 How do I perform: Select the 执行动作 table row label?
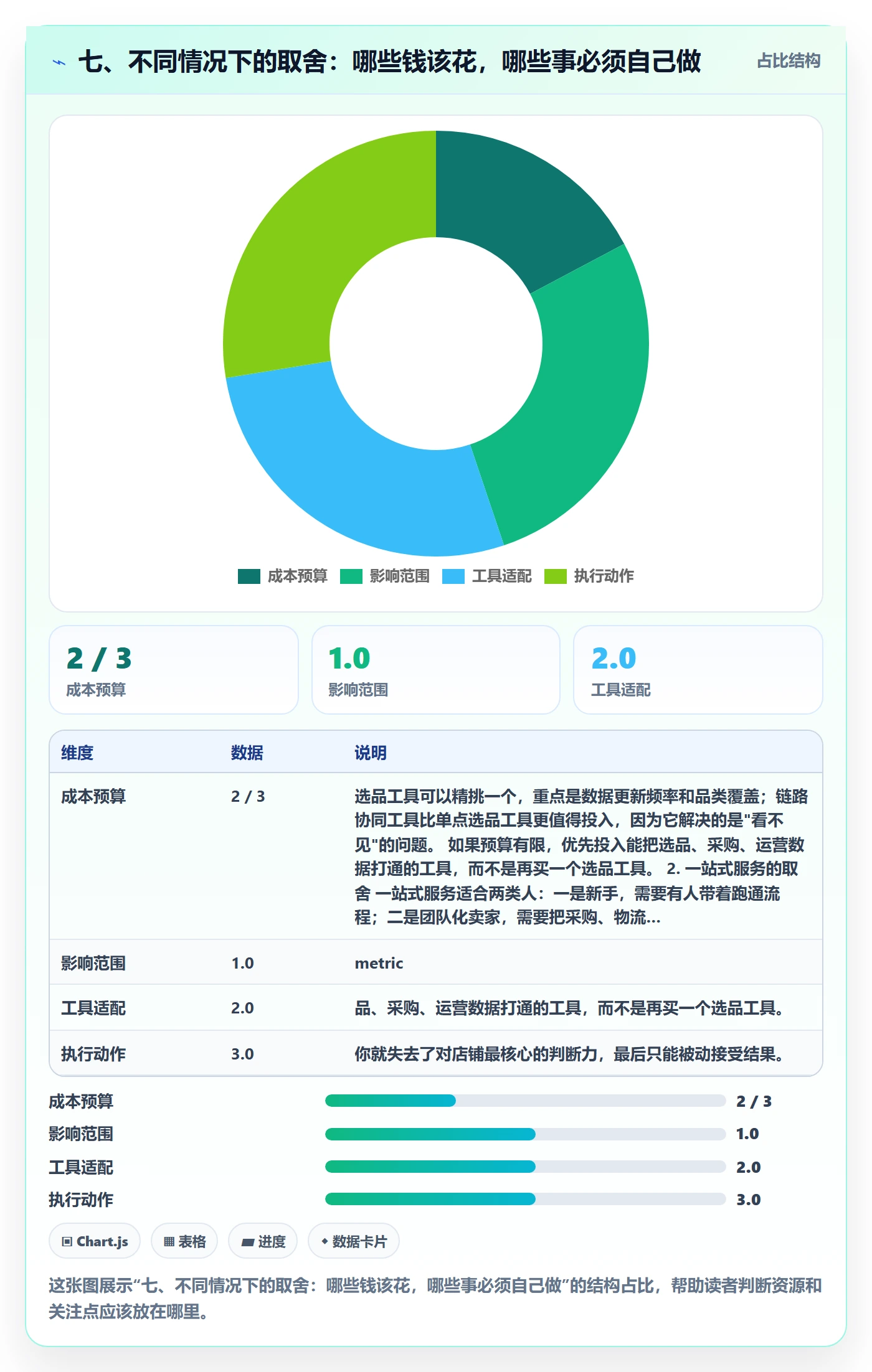coord(93,1054)
